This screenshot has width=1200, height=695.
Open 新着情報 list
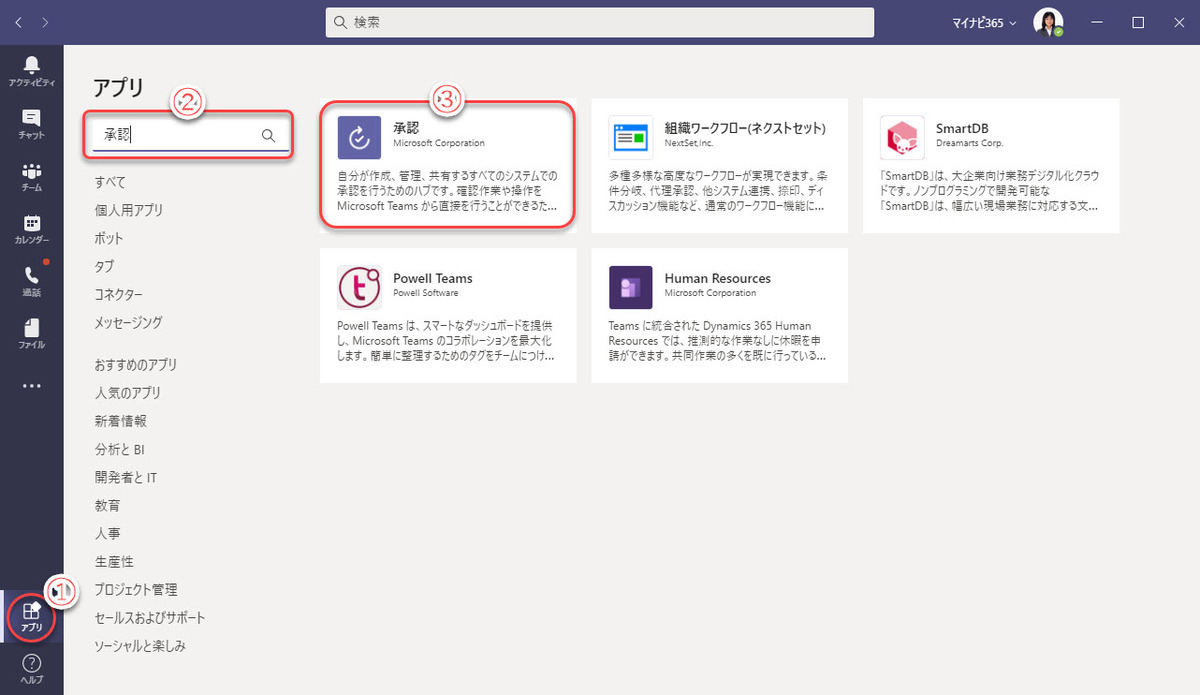click(121, 421)
